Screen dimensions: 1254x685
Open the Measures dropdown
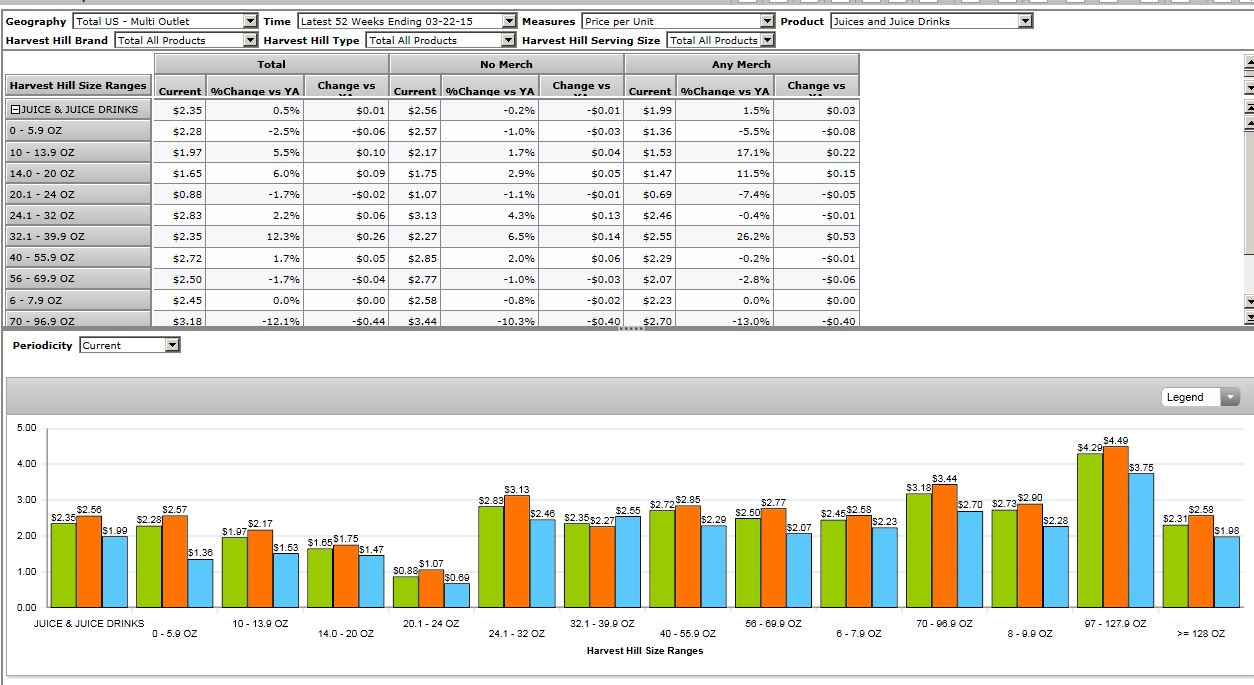tap(767, 21)
